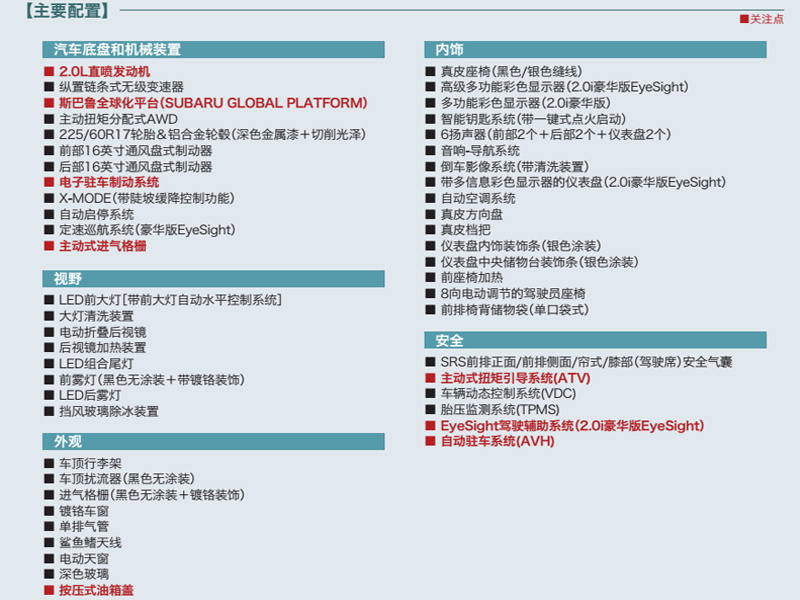This screenshot has height=600, width=800.
Task: Click the SUBARU GLOBAL PLATFORM item
Action: pos(206,103)
